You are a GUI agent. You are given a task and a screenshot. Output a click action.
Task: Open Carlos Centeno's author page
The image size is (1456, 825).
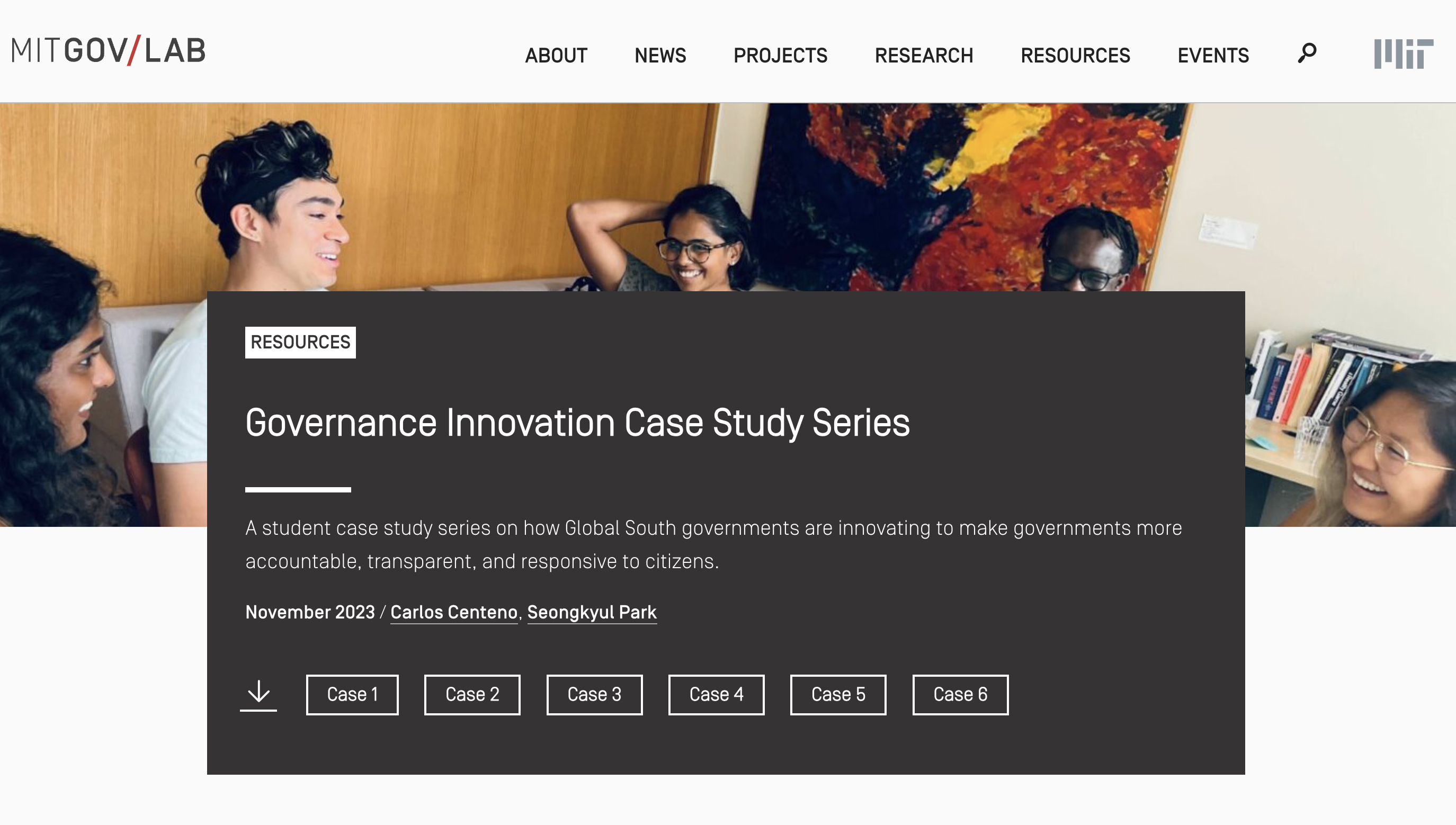tap(453, 612)
